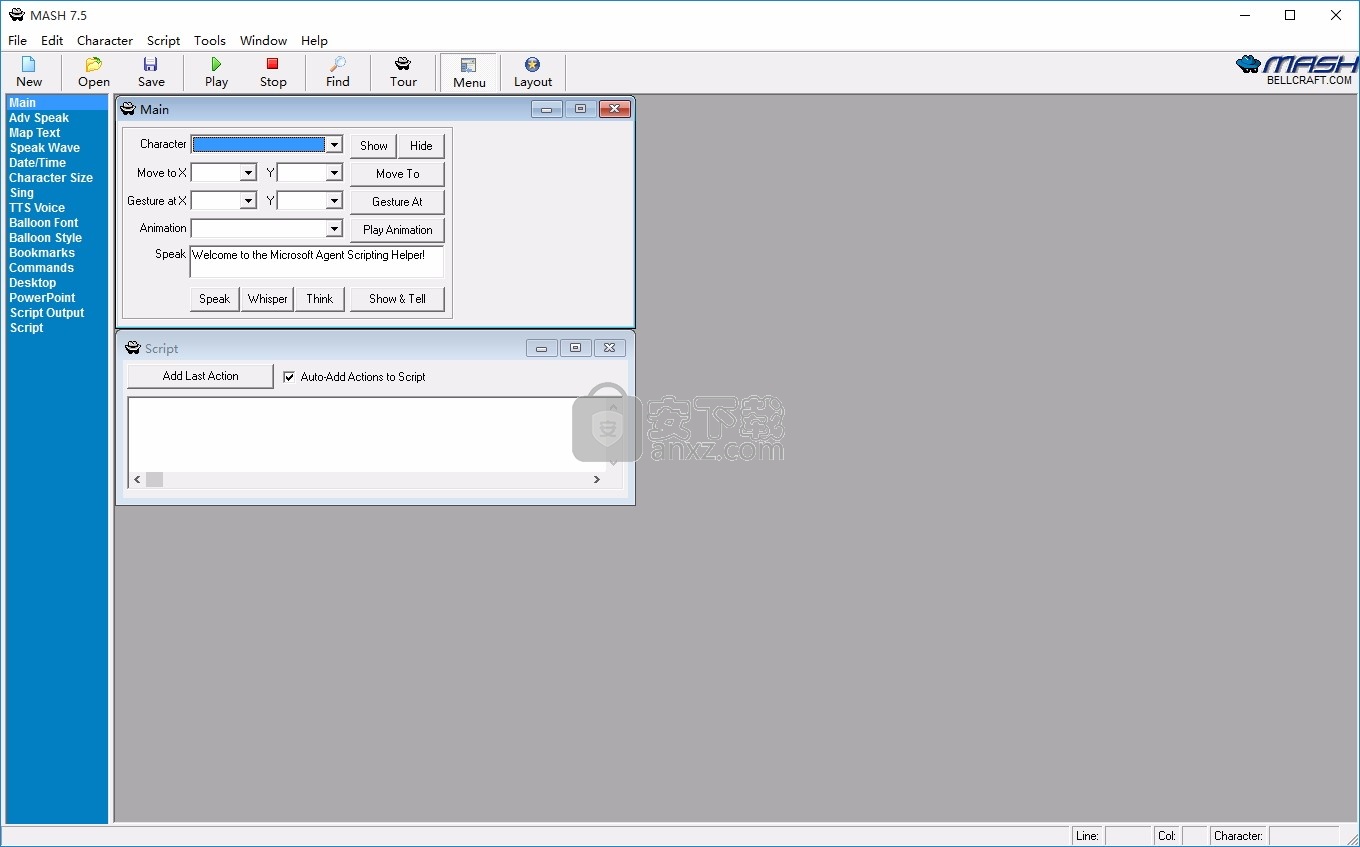Click the Whisper button
Screen dimensions: 1360x847
tap(267, 299)
